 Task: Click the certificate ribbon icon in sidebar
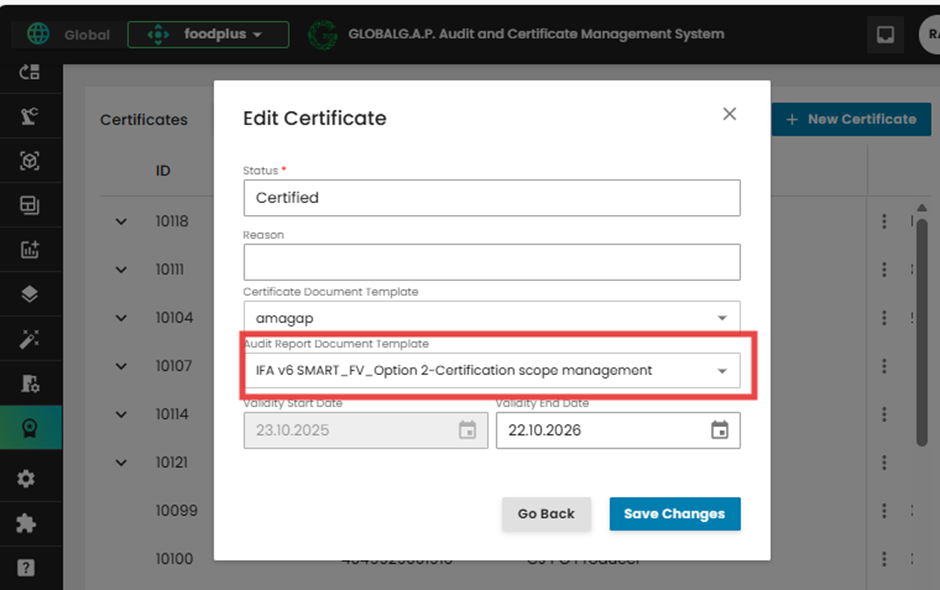30,429
